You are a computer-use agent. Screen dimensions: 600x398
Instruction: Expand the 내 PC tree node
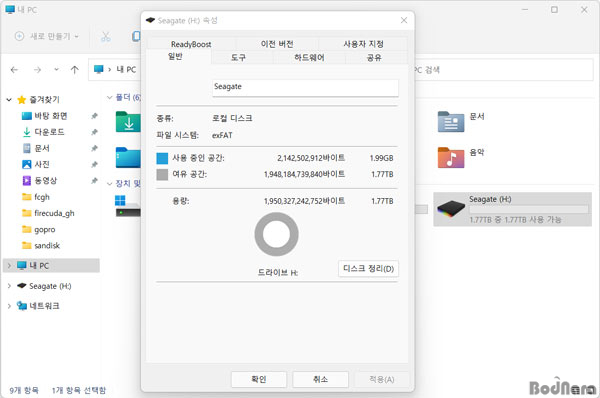point(9,265)
